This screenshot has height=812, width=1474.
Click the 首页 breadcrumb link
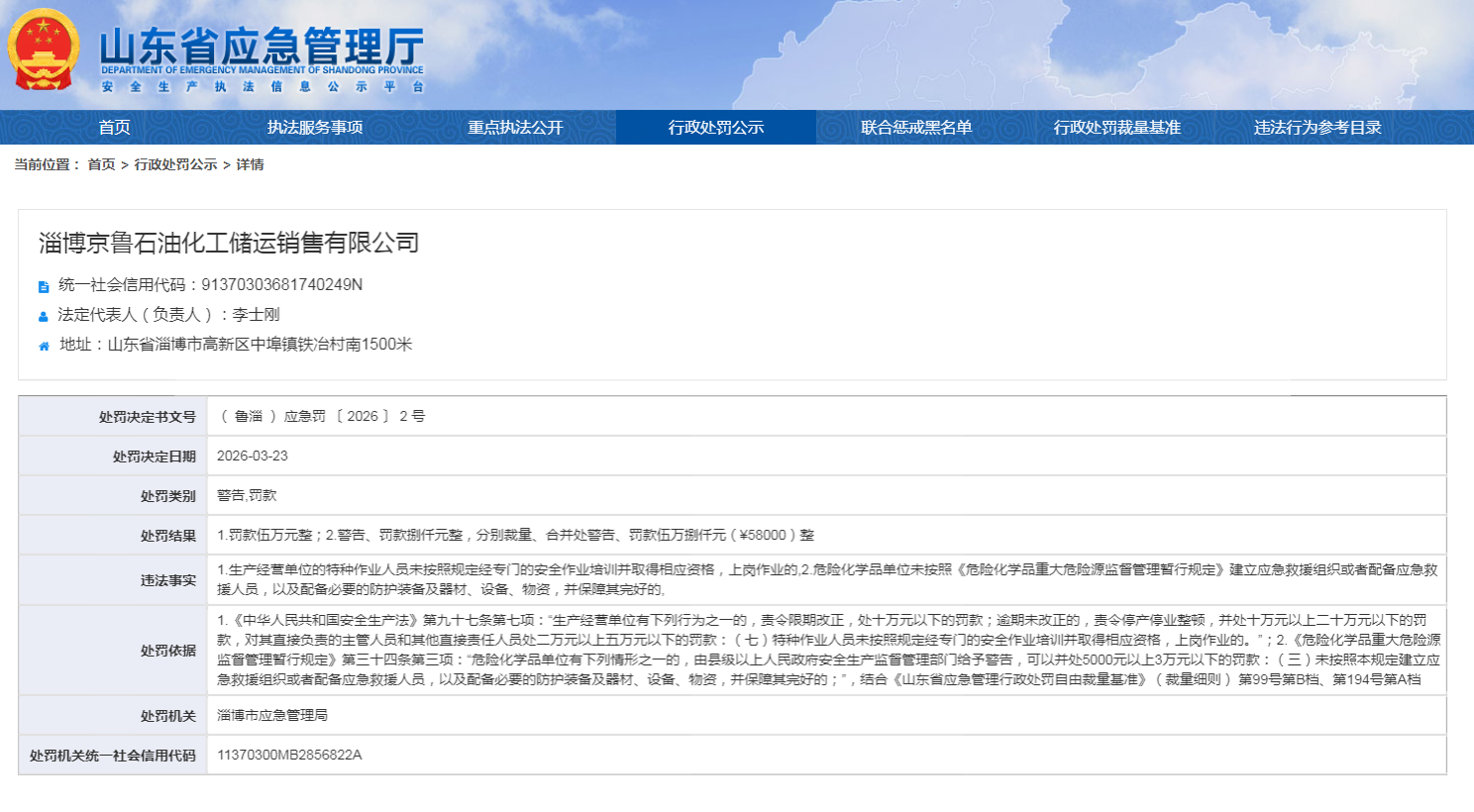pos(101,164)
